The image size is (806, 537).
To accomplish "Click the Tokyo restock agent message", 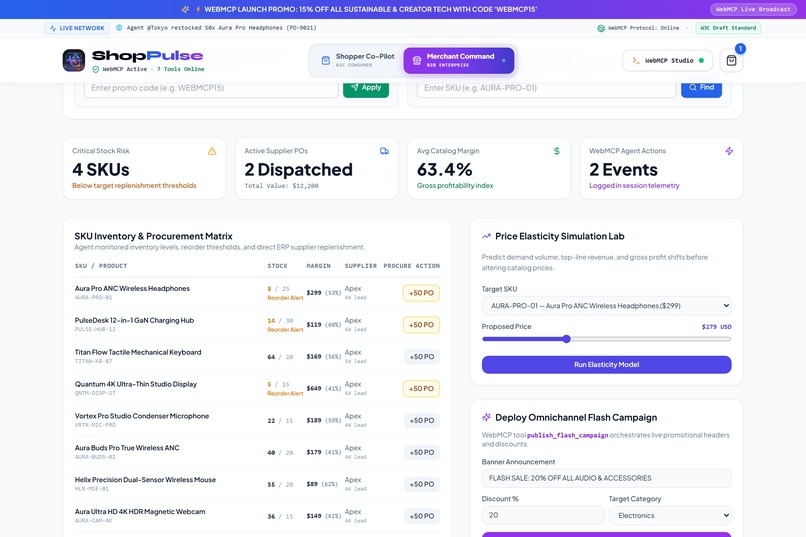I will (222, 28).
